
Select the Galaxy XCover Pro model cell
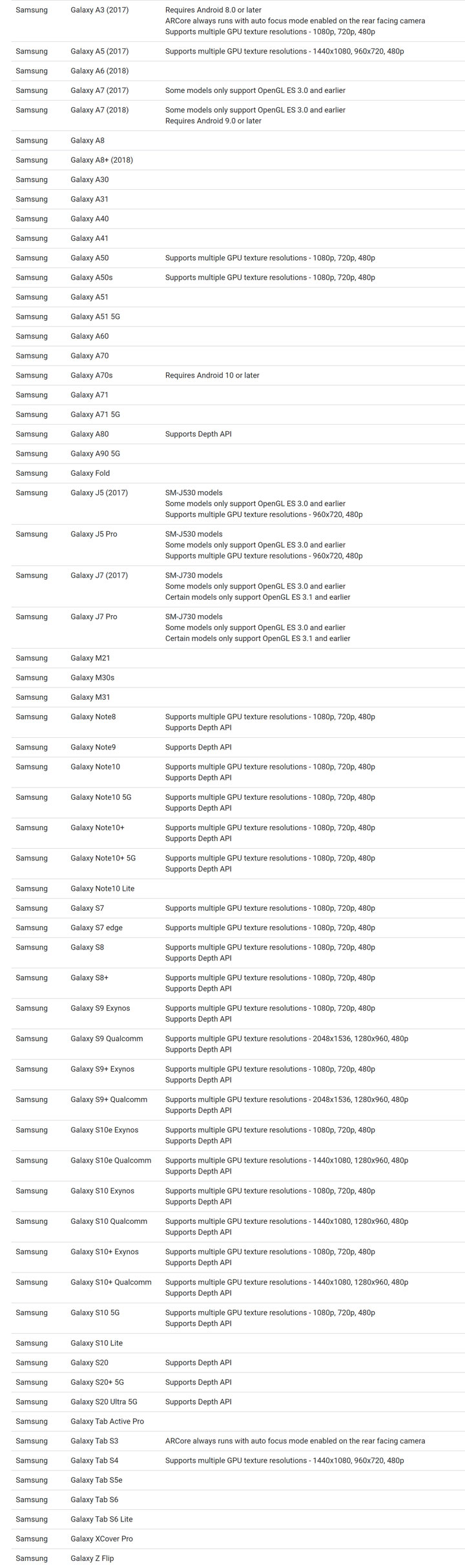101,1539
